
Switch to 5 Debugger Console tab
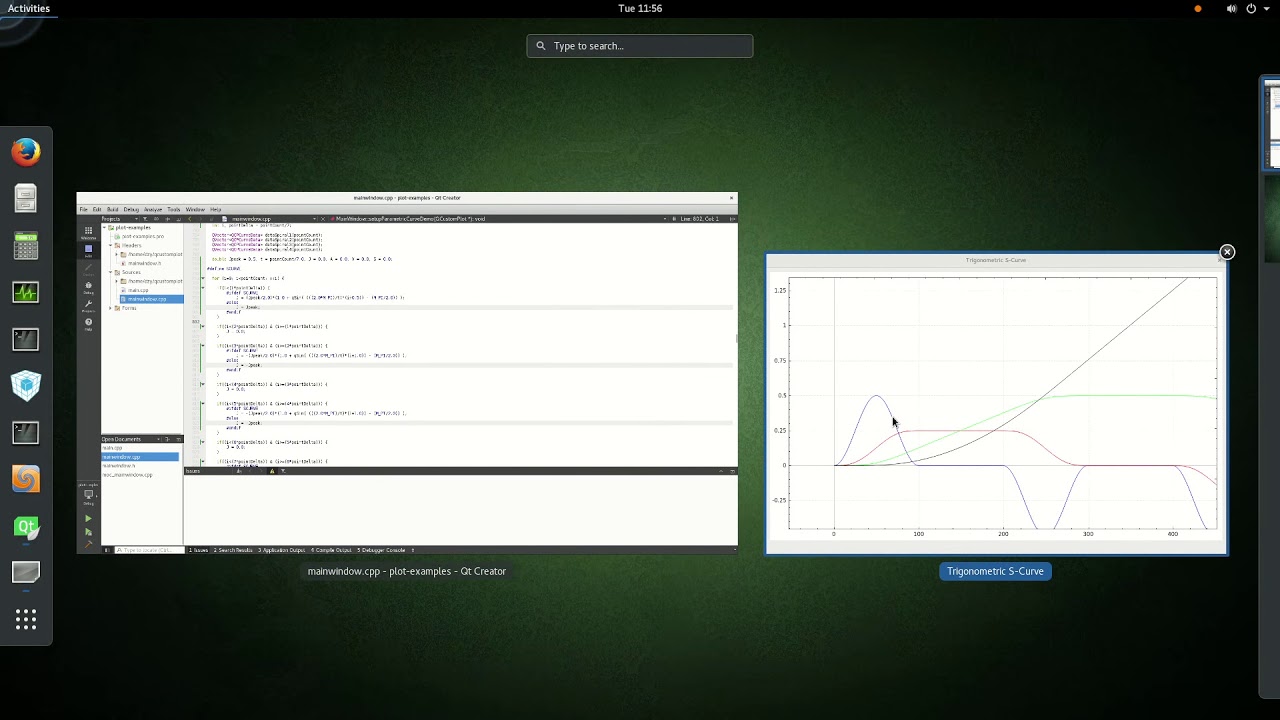pyautogui.click(x=380, y=550)
